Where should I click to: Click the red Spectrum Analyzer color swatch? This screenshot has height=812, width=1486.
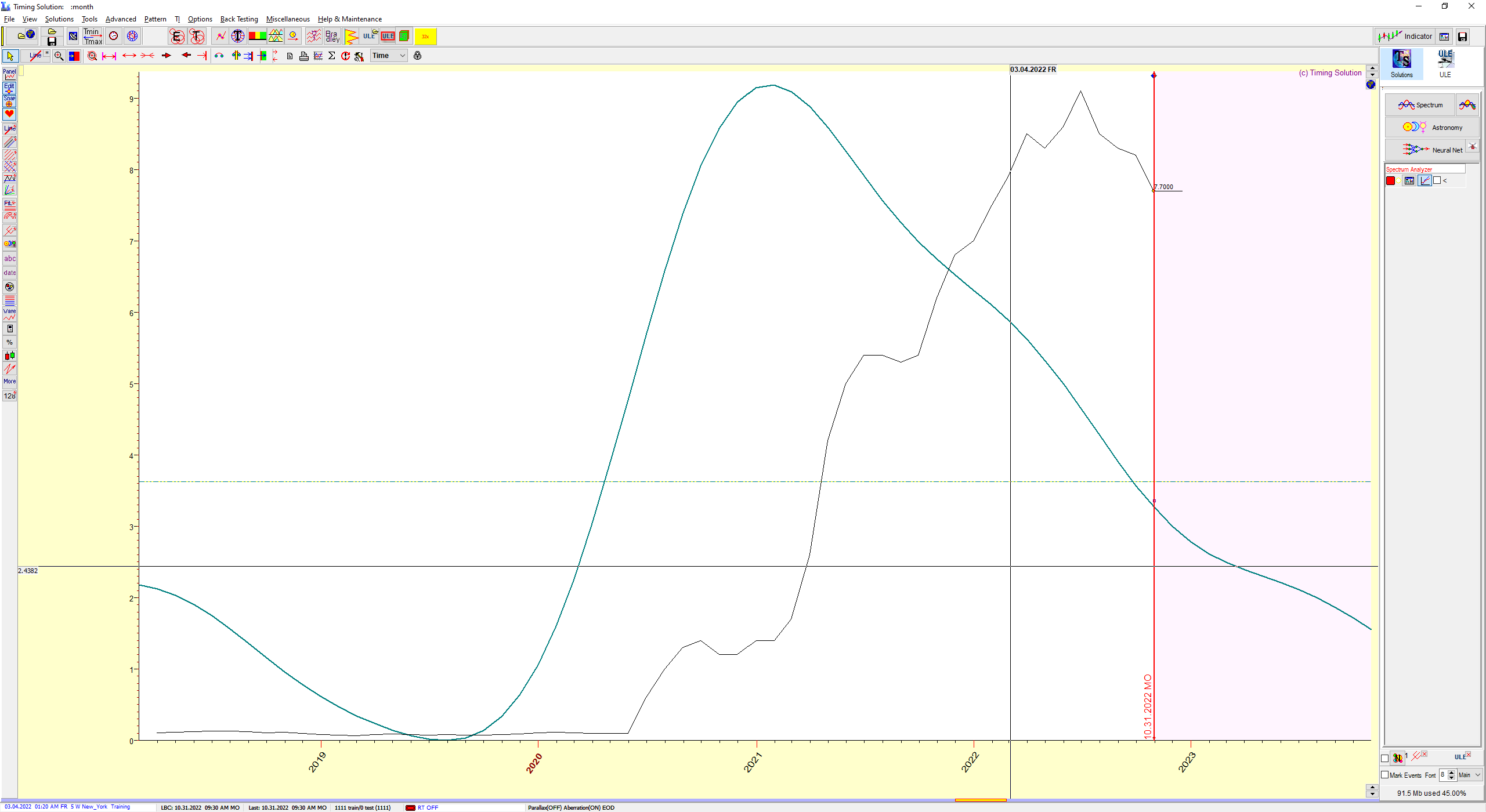tap(1390, 180)
